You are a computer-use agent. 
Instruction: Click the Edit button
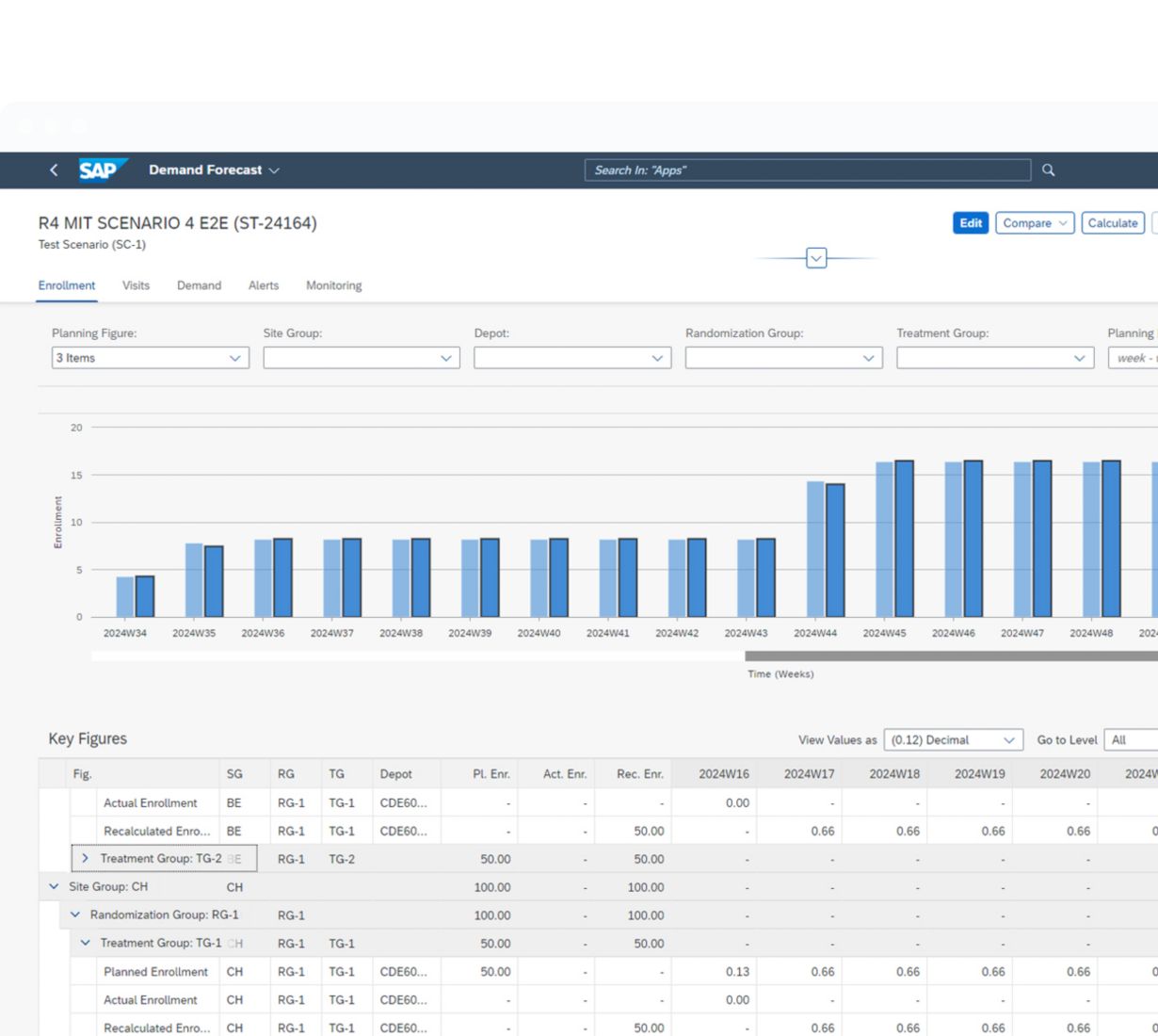pos(970,223)
